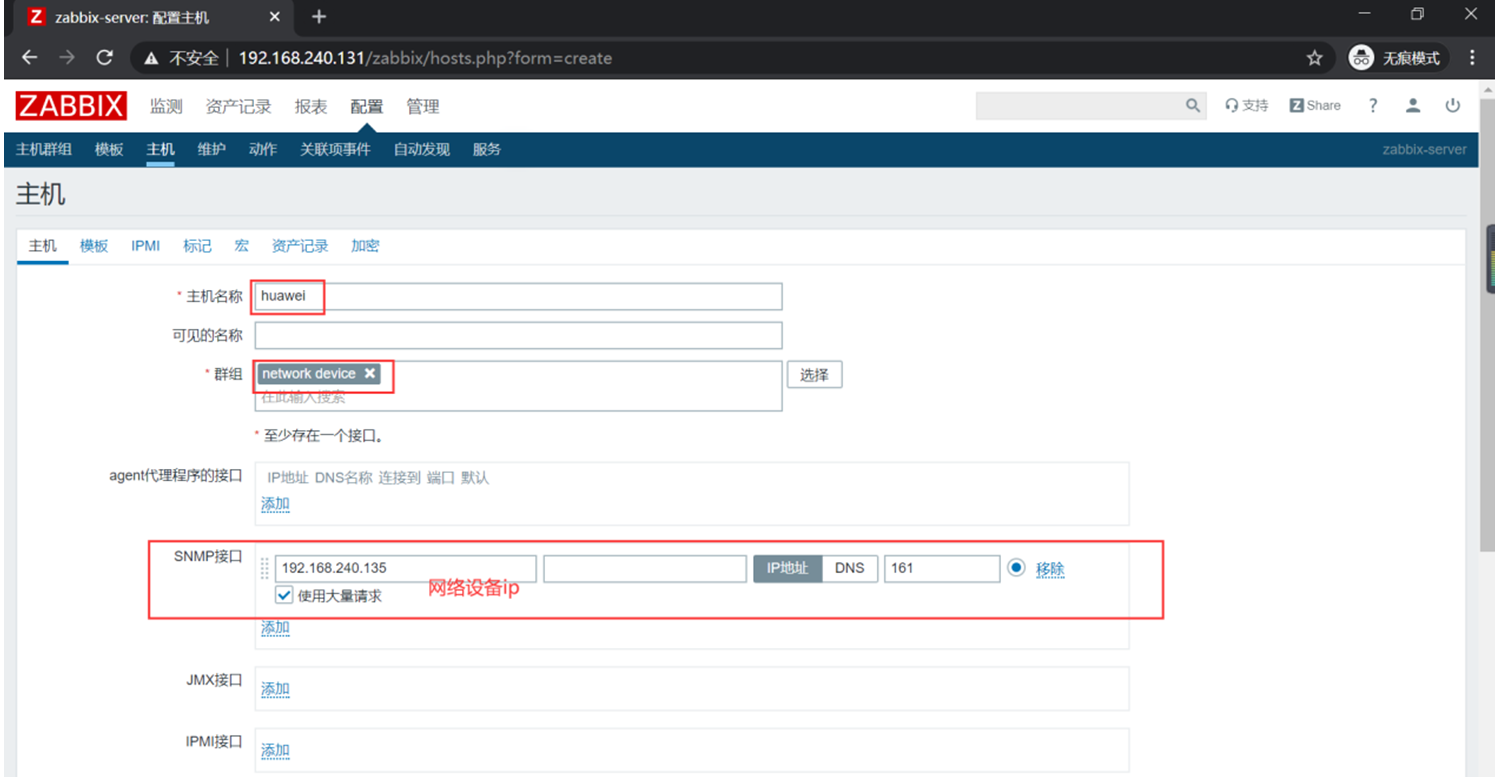Grab the SNMP interface drag handle
This screenshot has height=777, width=1495.
265,568
